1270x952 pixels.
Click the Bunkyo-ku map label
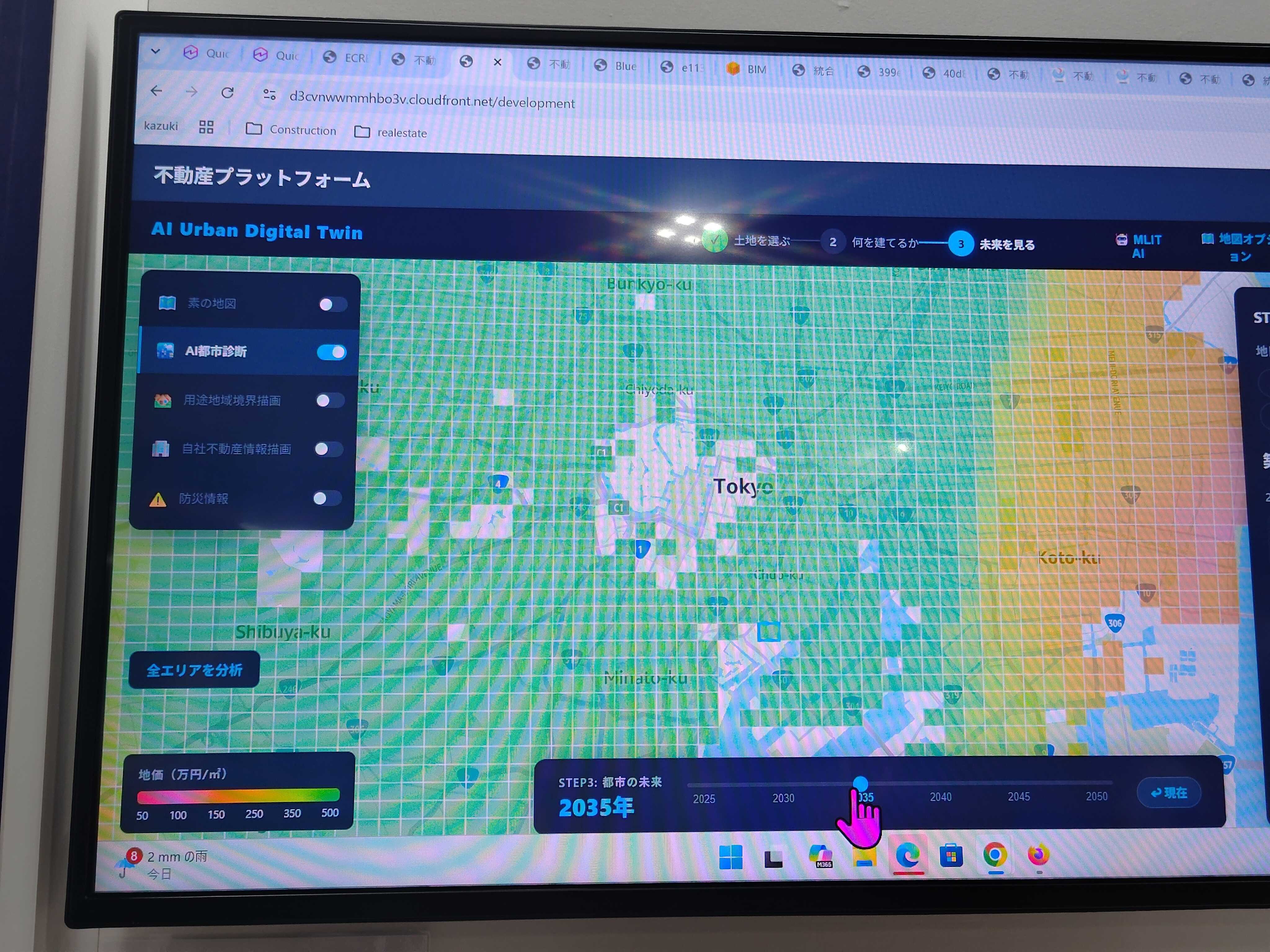[x=649, y=284]
